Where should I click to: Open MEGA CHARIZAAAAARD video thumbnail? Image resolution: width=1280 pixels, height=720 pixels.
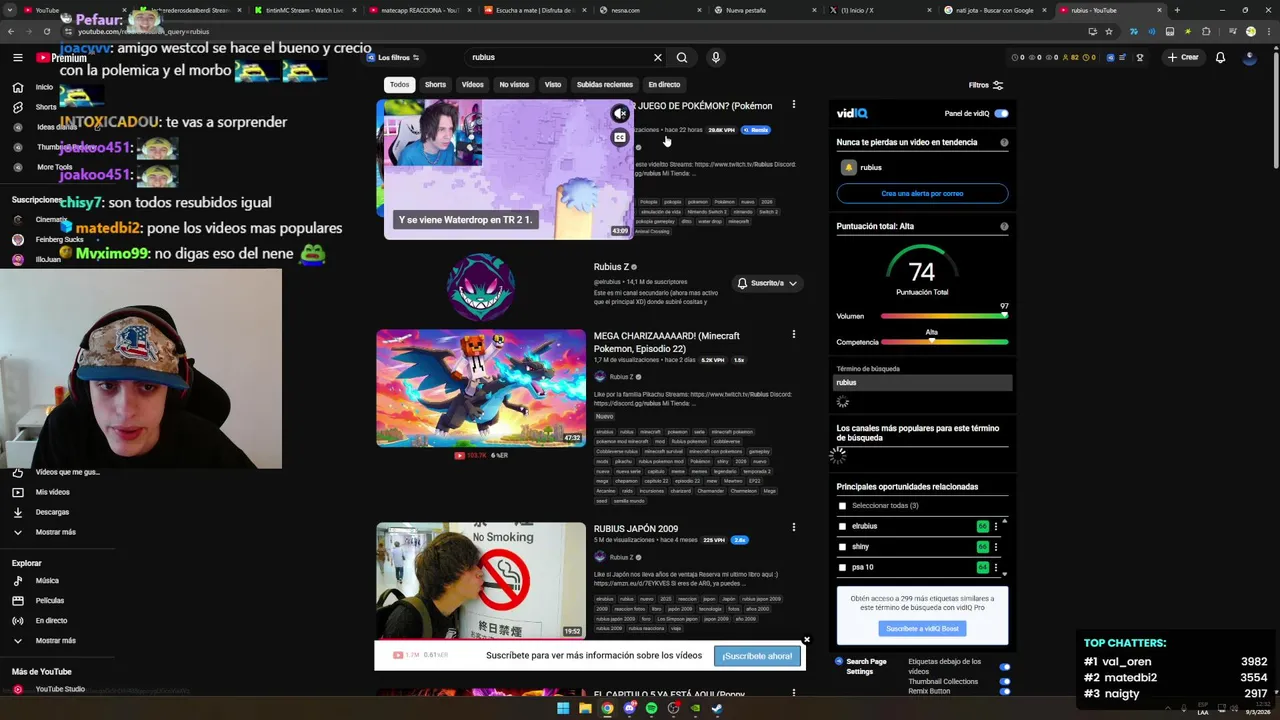[481, 388]
